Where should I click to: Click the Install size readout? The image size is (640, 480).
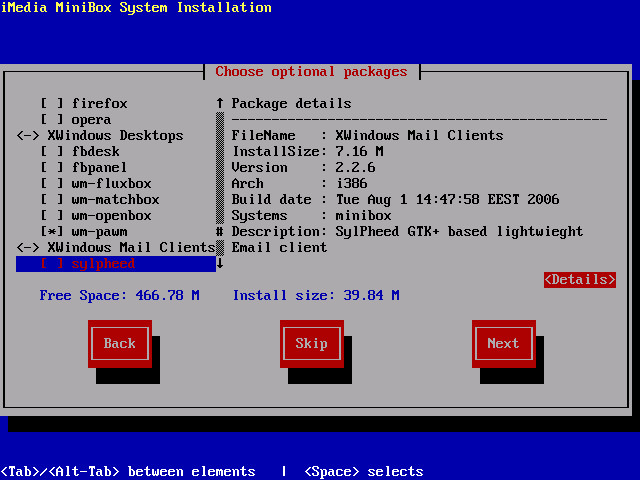(316, 296)
